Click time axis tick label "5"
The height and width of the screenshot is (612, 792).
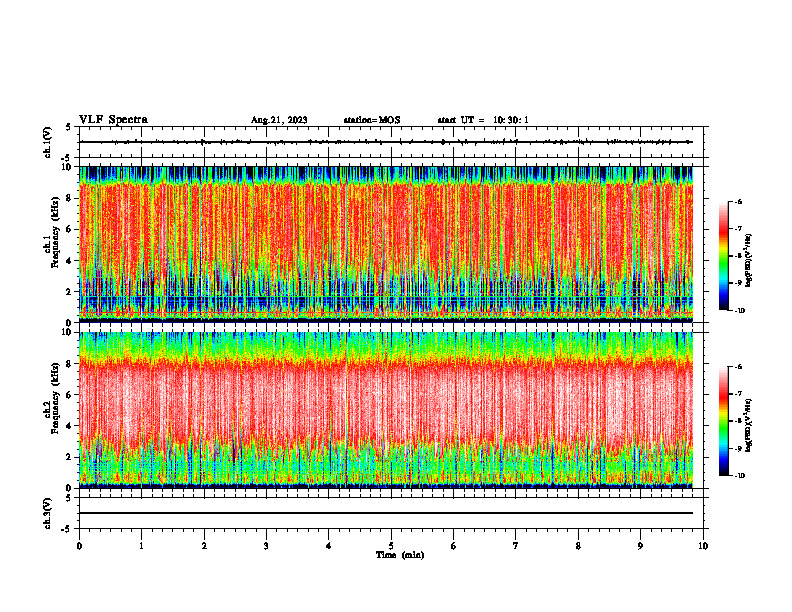tap(391, 546)
